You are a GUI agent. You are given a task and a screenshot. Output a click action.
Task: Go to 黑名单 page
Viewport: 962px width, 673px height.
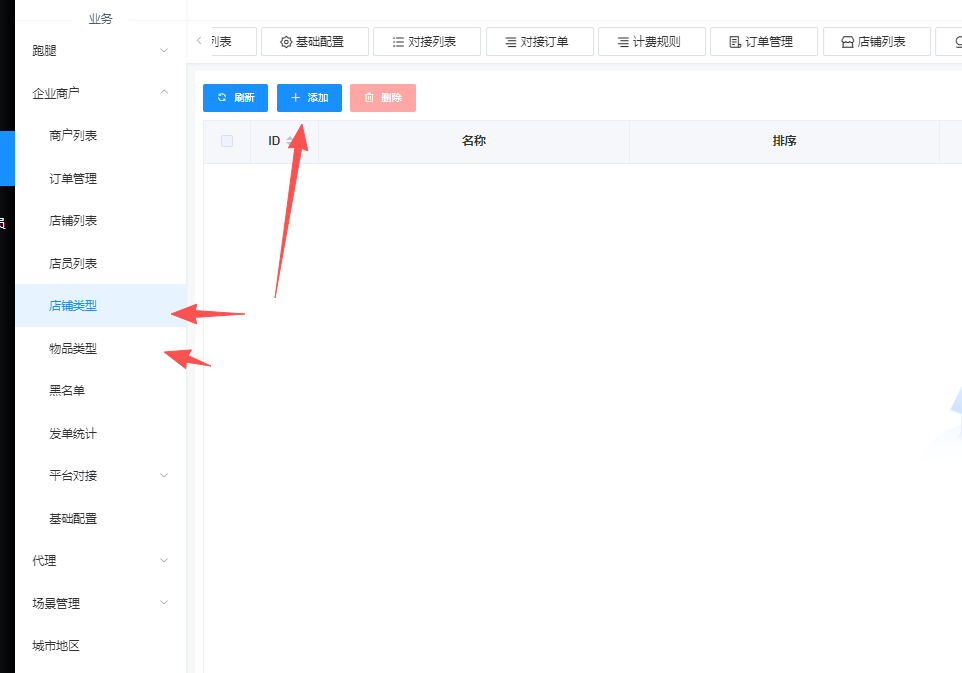click(67, 391)
